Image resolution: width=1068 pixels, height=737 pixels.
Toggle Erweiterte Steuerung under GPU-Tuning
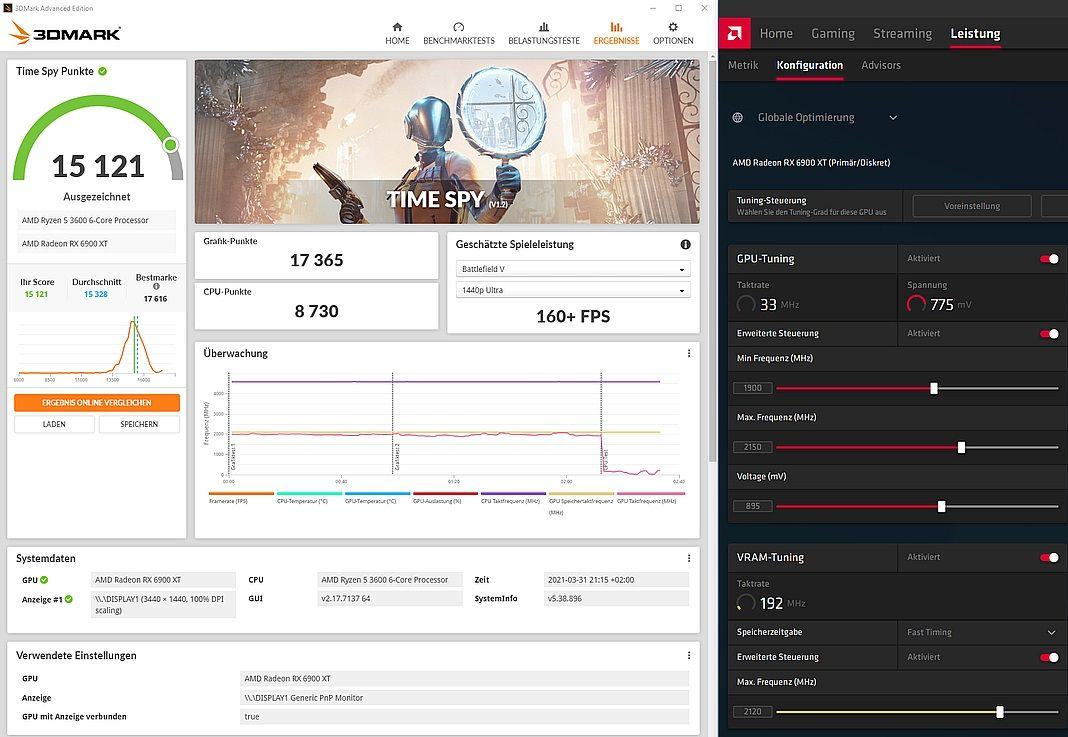[1049, 334]
